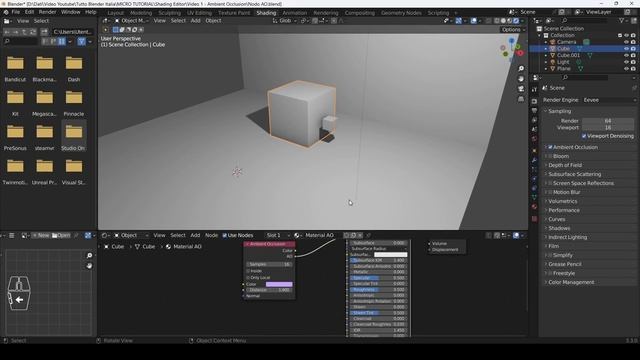
Task: Hide the Light in viewport eye icon
Action: 626,62
